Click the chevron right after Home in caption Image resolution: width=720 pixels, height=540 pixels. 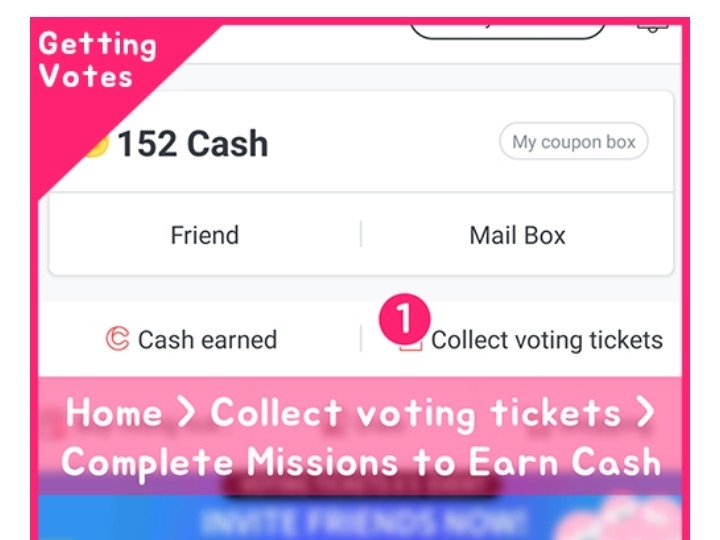(x=187, y=414)
